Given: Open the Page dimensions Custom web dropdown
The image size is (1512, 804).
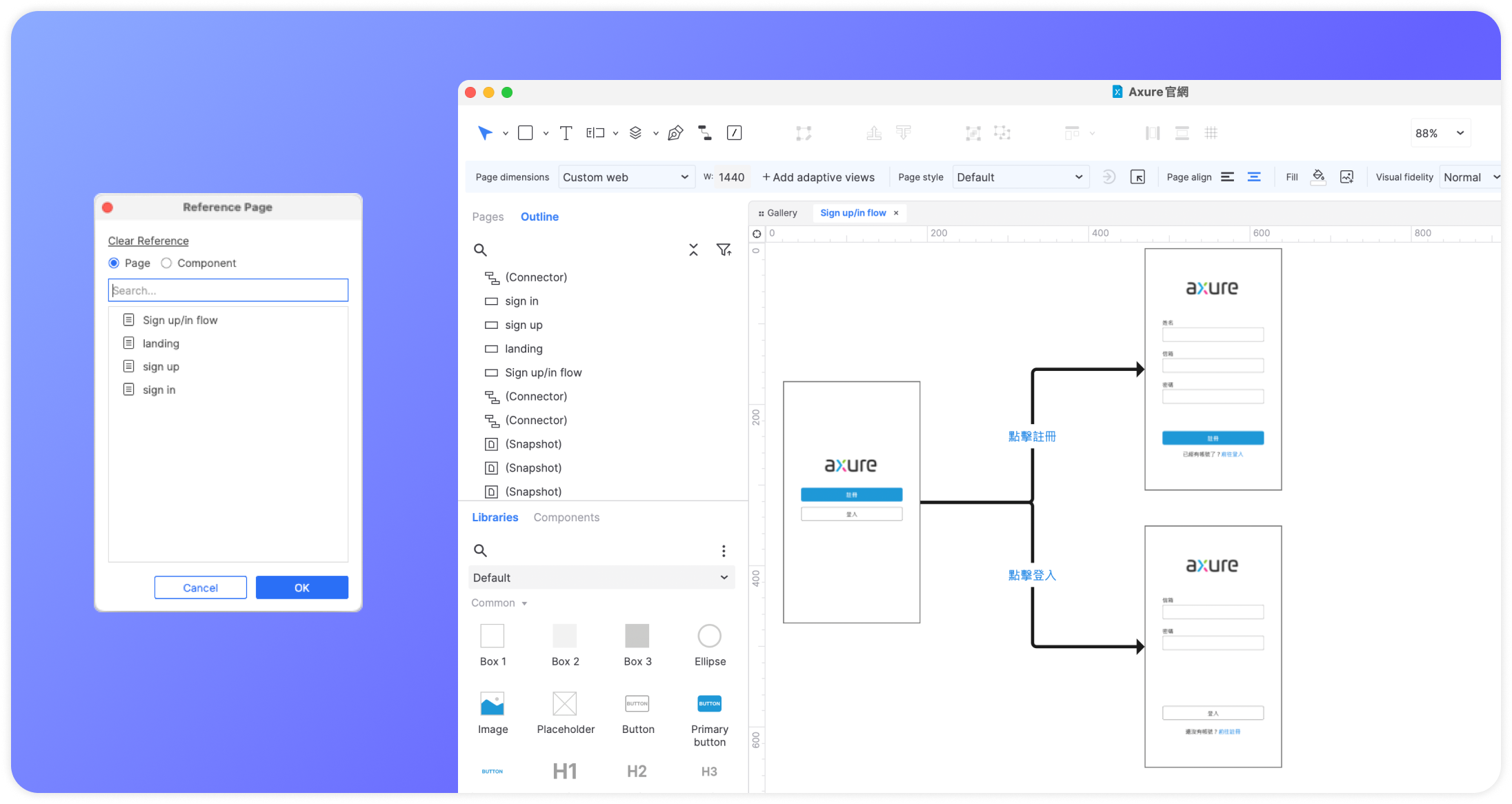Looking at the screenshot, I should pyautogui.click(x=625, y=177).
